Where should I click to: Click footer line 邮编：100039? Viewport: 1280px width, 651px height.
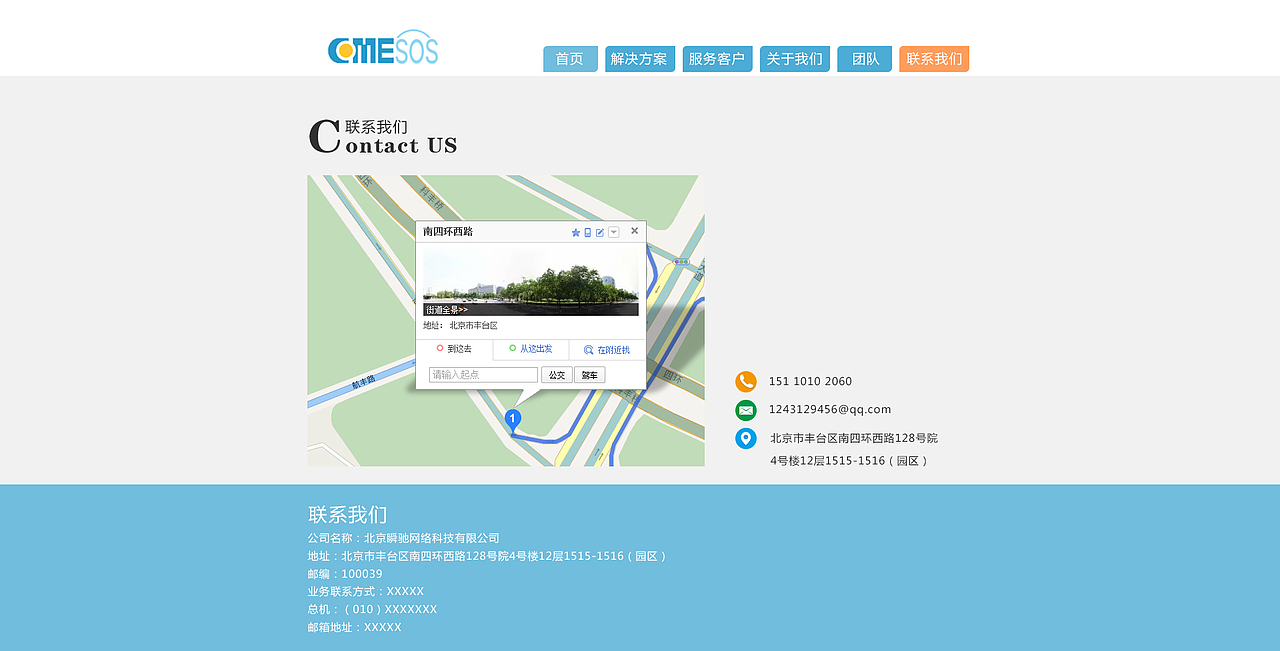click(x=345, y=574)
